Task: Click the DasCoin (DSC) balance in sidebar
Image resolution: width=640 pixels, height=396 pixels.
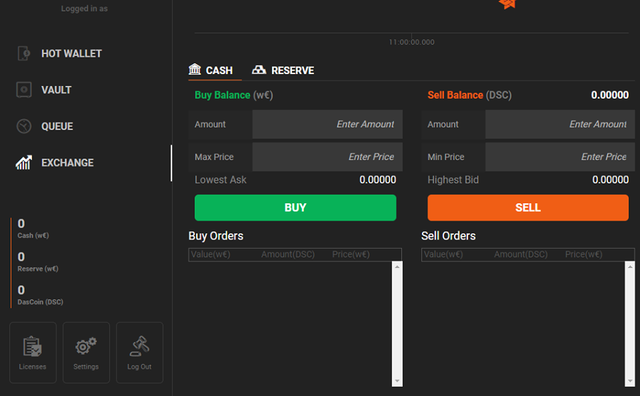Action: 40,295
